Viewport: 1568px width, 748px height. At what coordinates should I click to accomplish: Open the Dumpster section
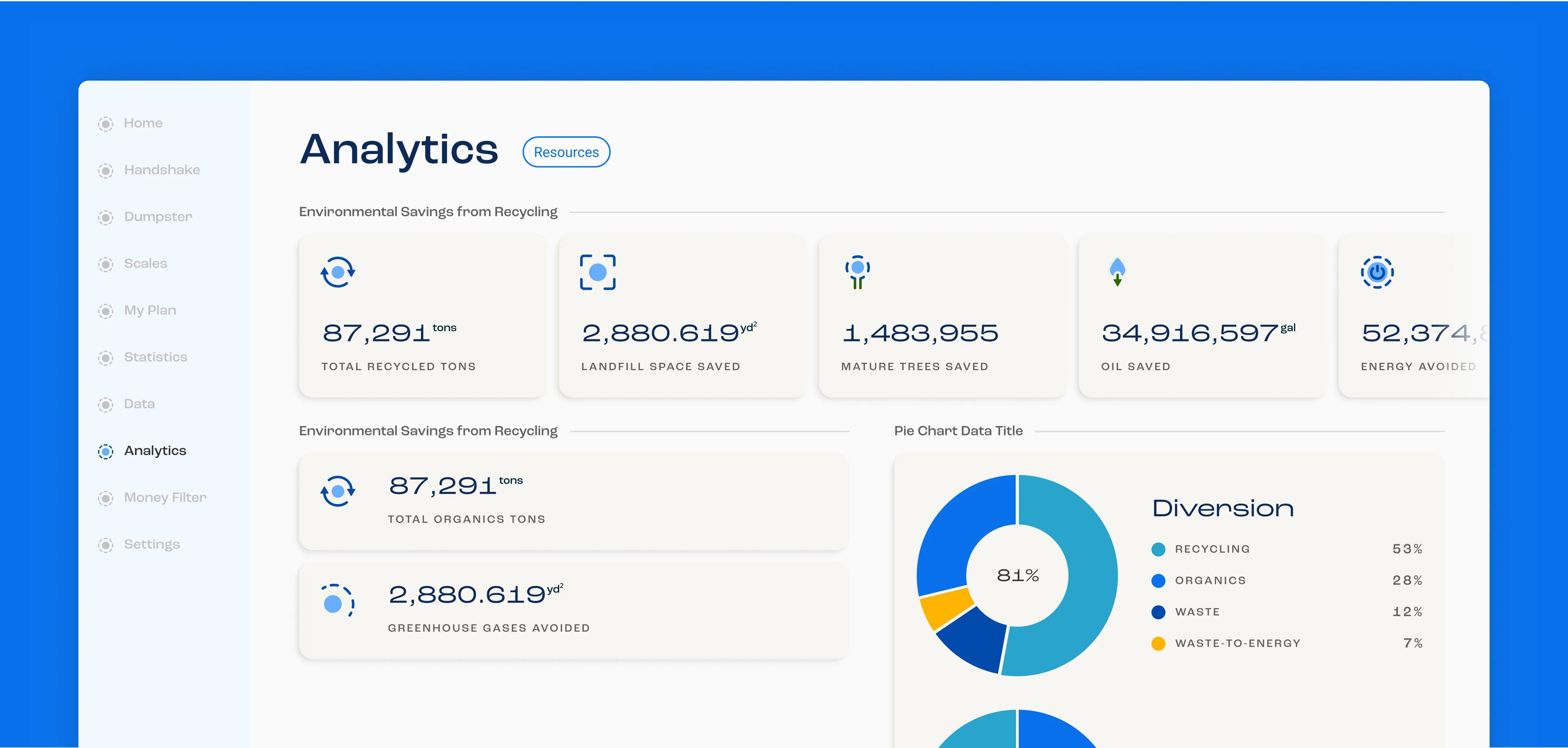coord(158,217)
